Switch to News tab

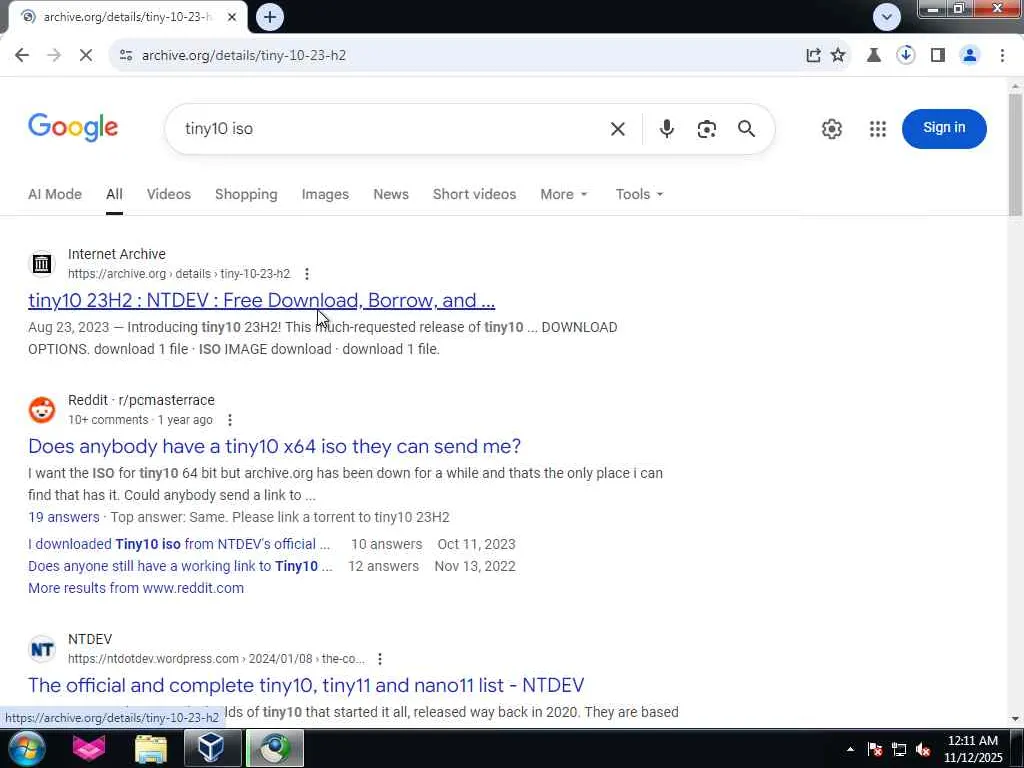pyautogui.click(x=391, y=194)
